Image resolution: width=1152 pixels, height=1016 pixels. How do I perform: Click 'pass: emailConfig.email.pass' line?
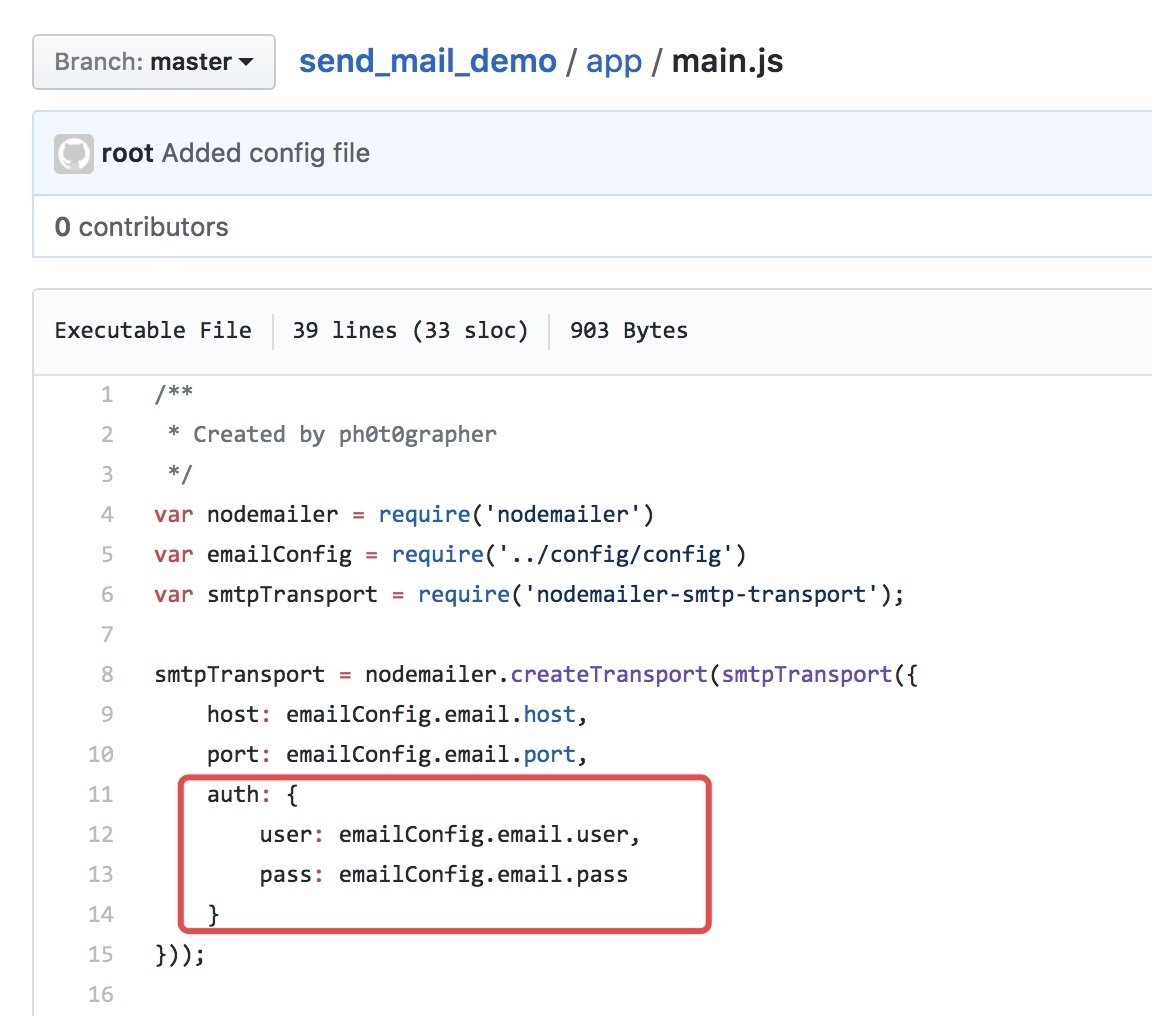click(444, 874)
